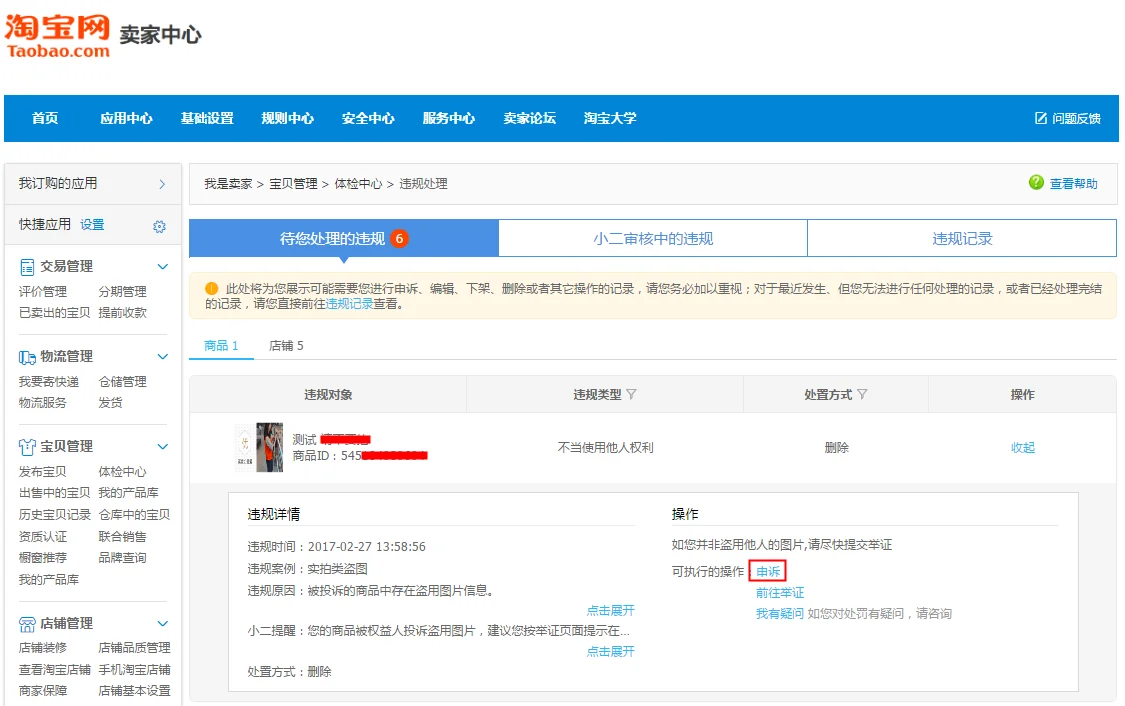Select the 店铺 5 sub-tab

click(286, 346)
